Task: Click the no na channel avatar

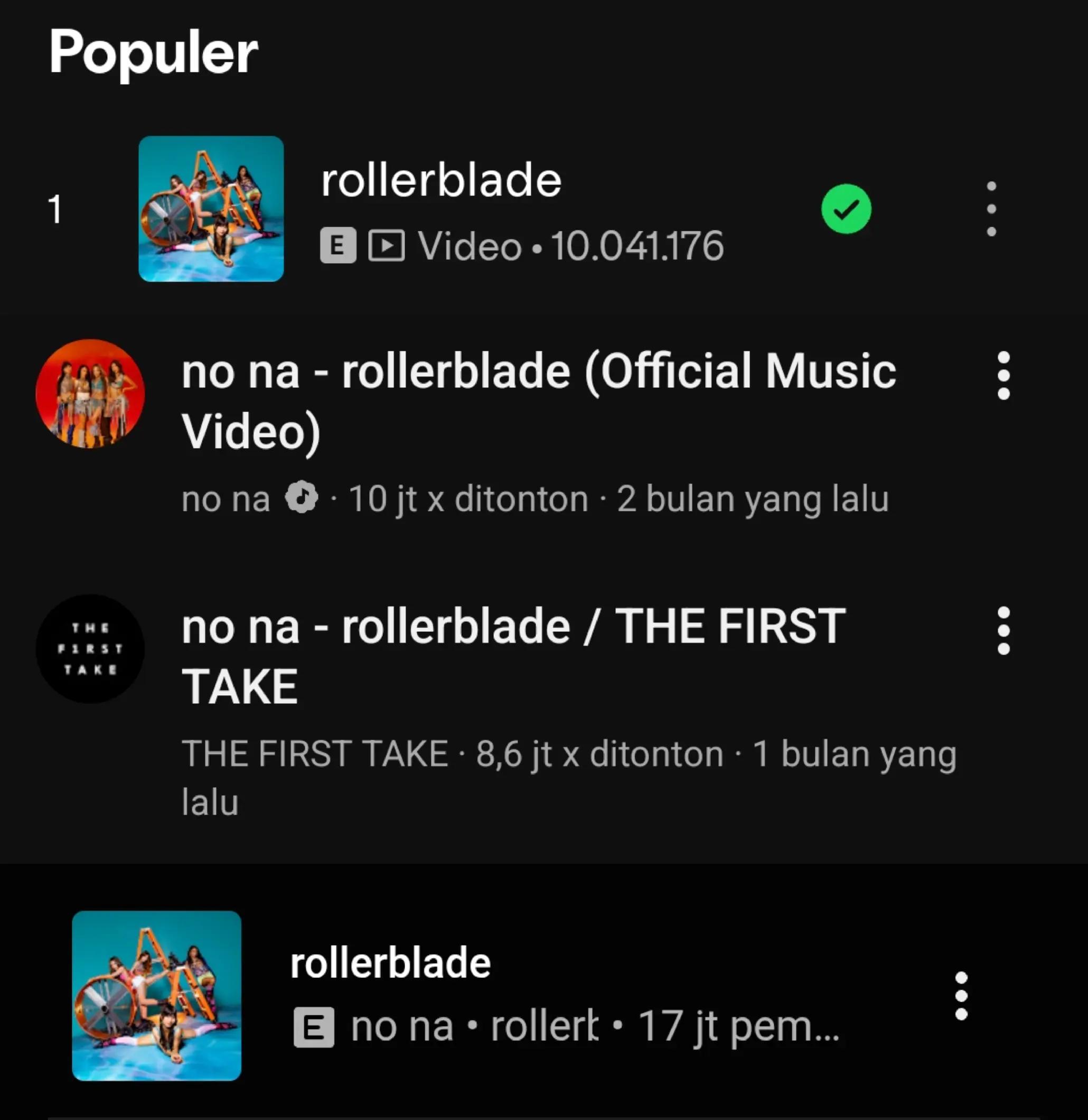Action: tap(90, 394)
